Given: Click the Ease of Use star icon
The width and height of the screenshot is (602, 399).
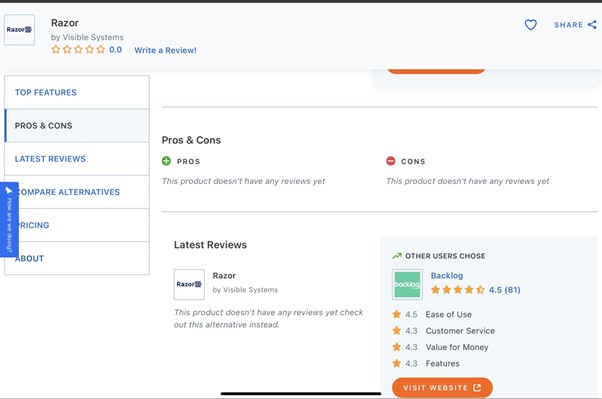Looking at the screenshot, I should 397,314.
